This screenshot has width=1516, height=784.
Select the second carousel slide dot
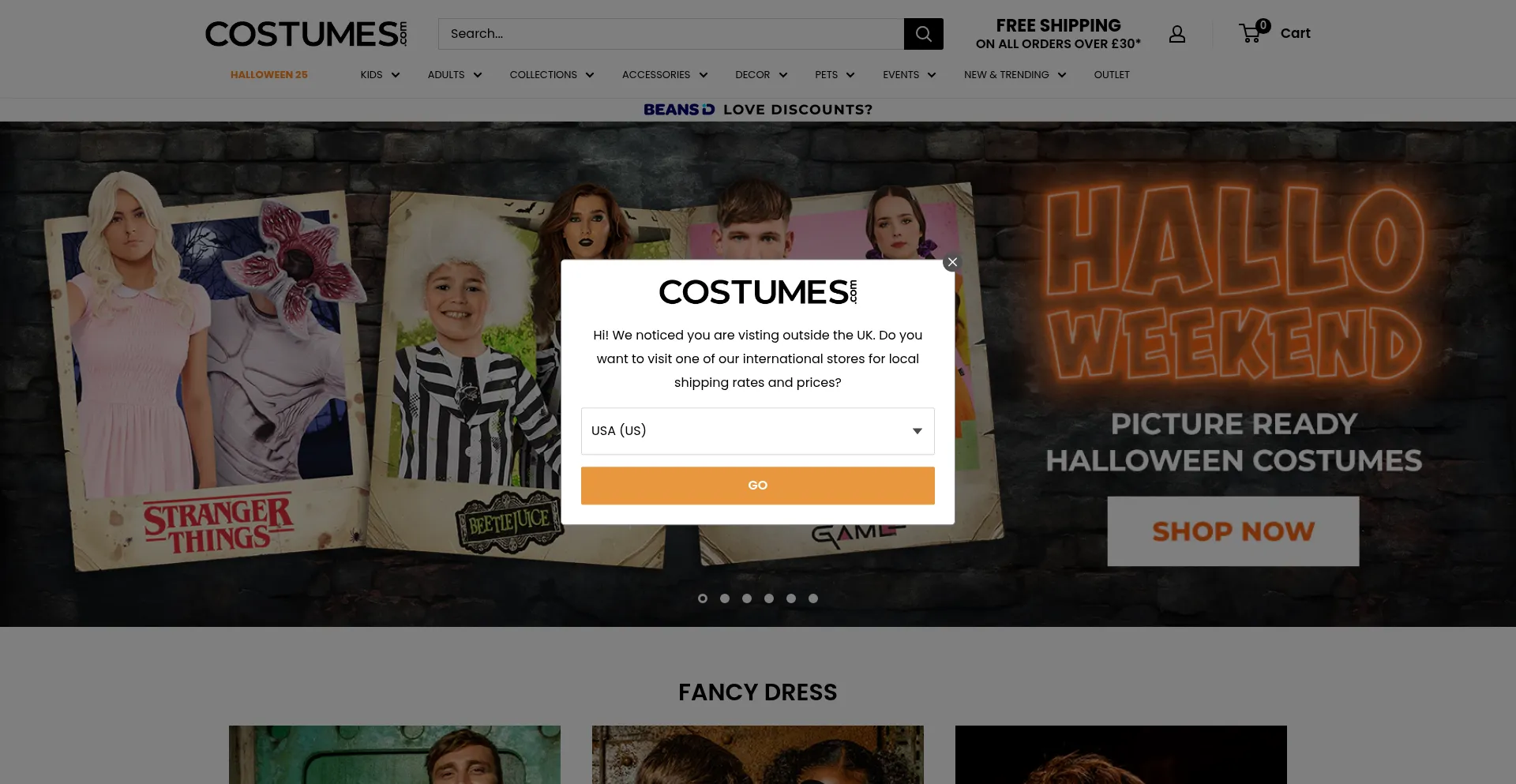tap(725, 598)
